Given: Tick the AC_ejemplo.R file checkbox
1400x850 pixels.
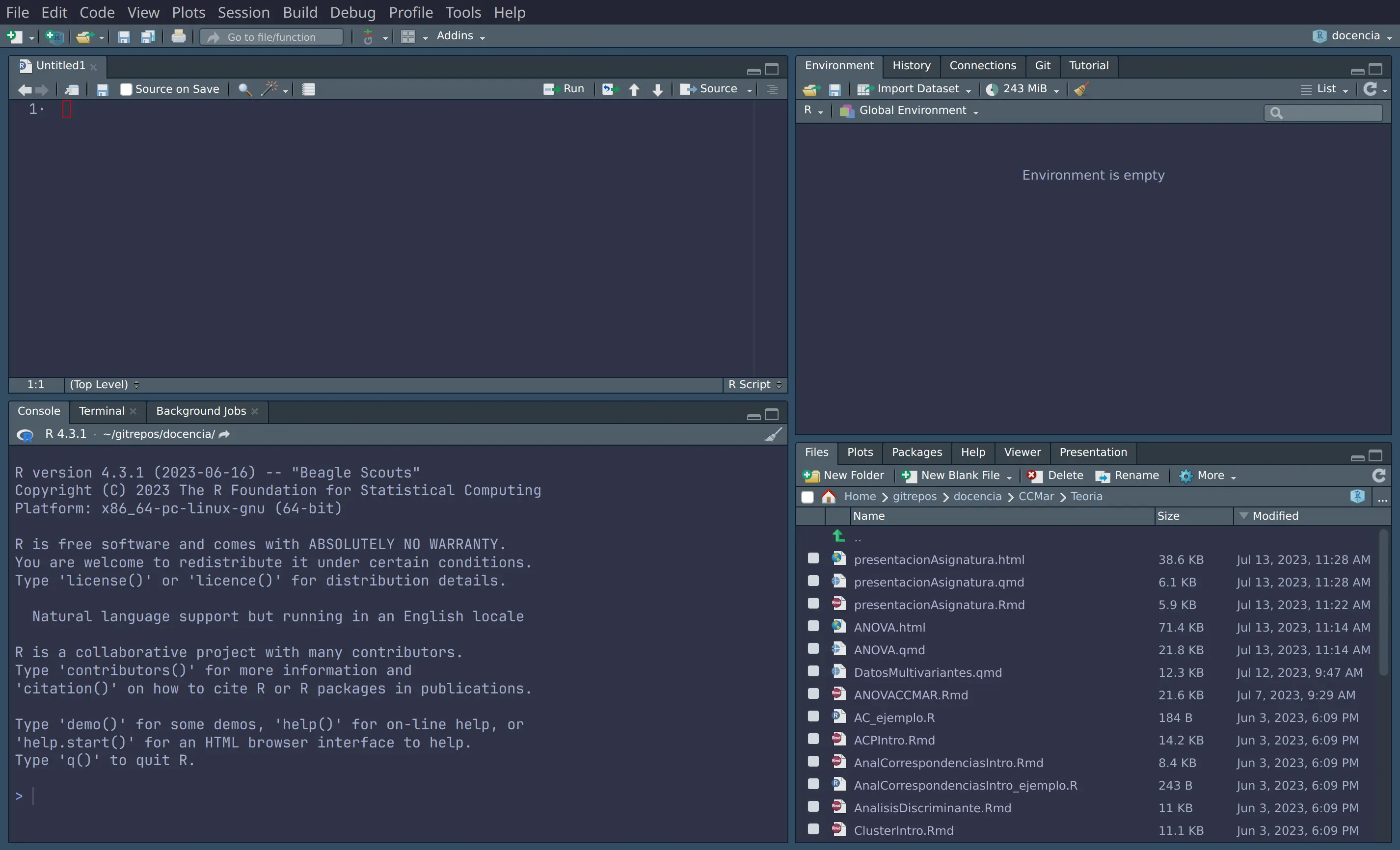Looking at the screenshot, I should pyautogui.click(x=813, y=717).
